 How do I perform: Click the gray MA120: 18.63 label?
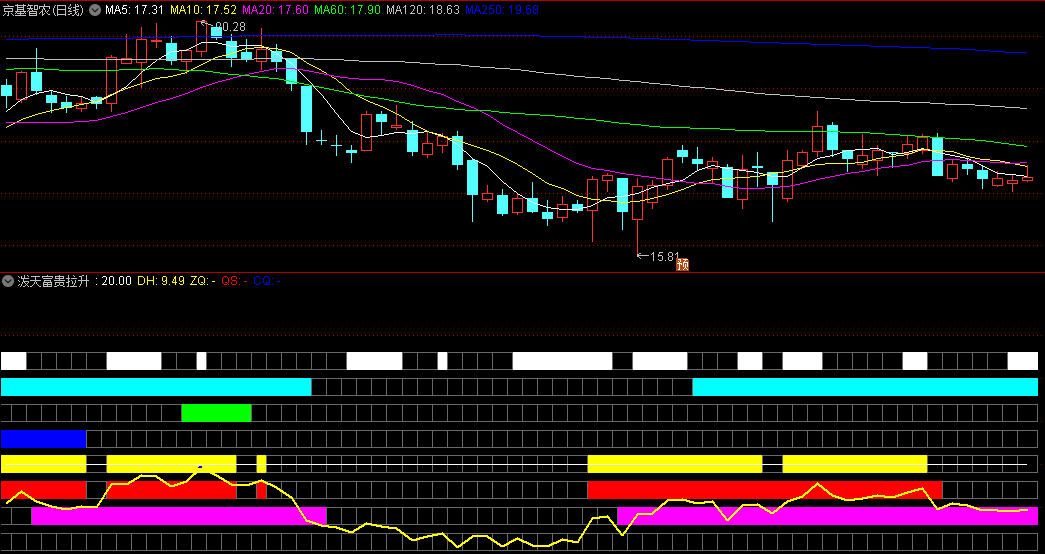click(423, 10)
